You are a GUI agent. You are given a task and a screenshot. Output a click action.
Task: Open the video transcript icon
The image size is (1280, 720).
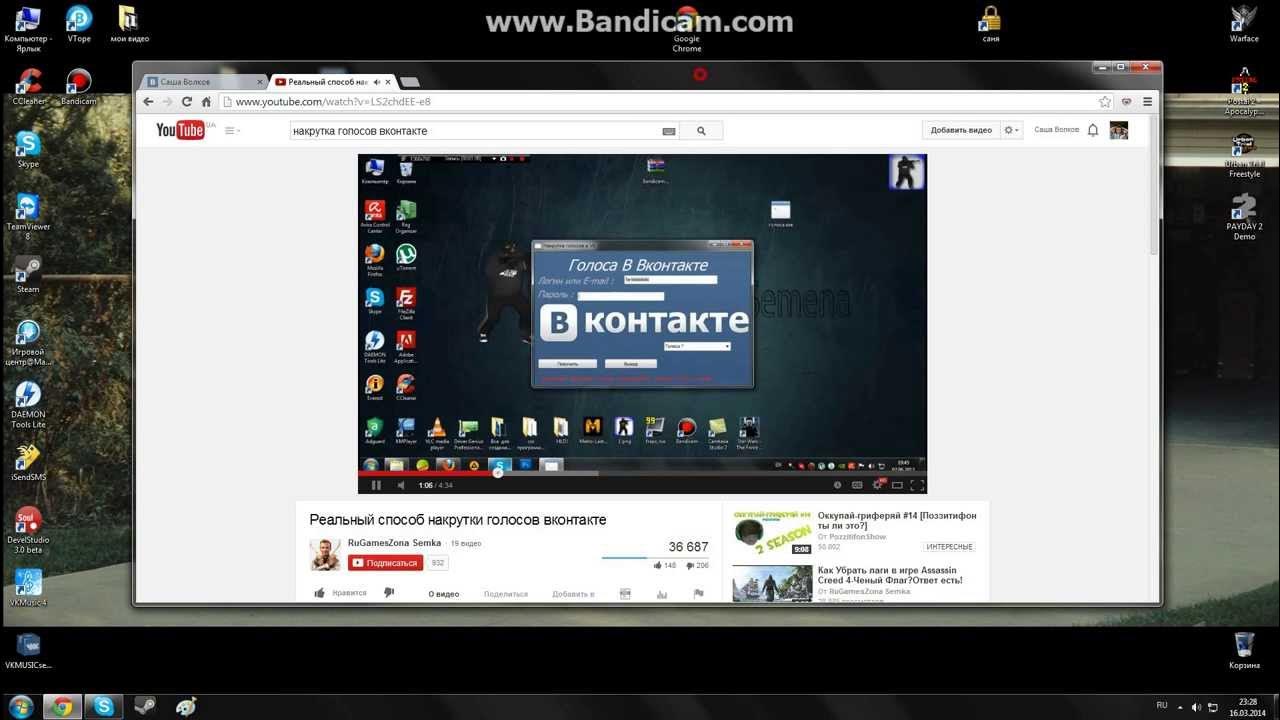[x=625, y=594]
